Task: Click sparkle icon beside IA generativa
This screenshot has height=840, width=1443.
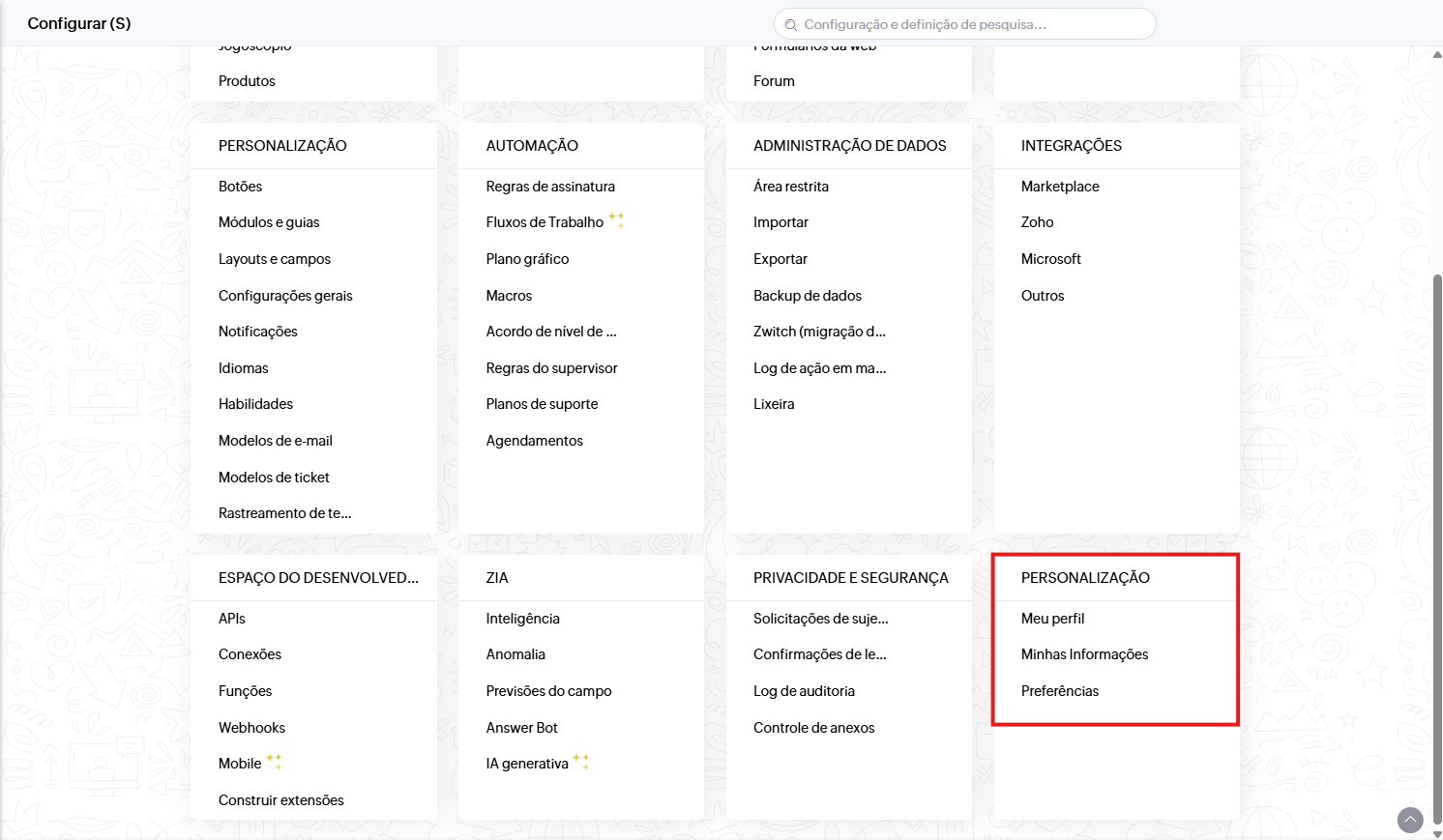Action: [581, 762]
